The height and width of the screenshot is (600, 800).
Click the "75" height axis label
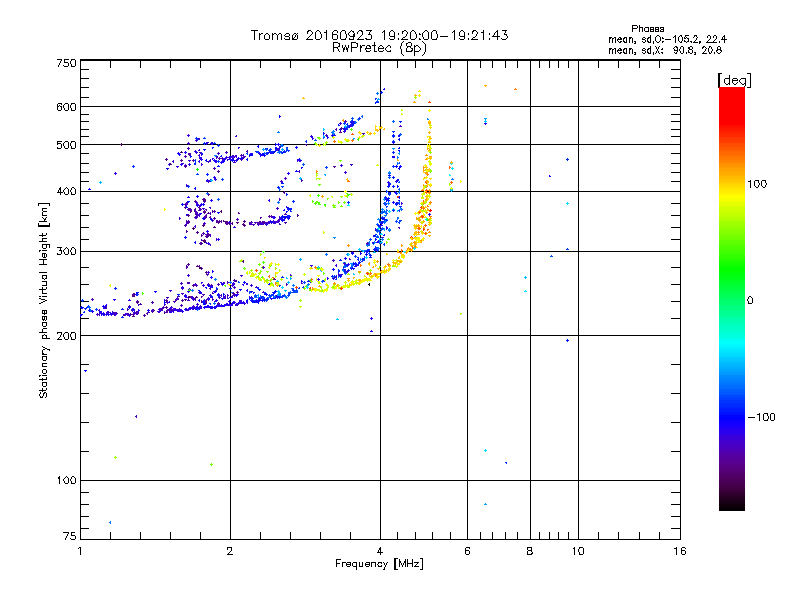pos(70,536)
